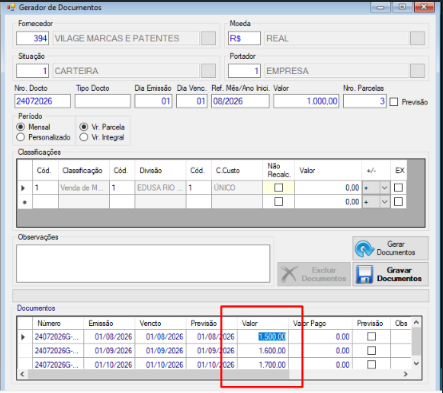Select the Personalizado period option
This screenshot has height=393, width=443.
21,137
